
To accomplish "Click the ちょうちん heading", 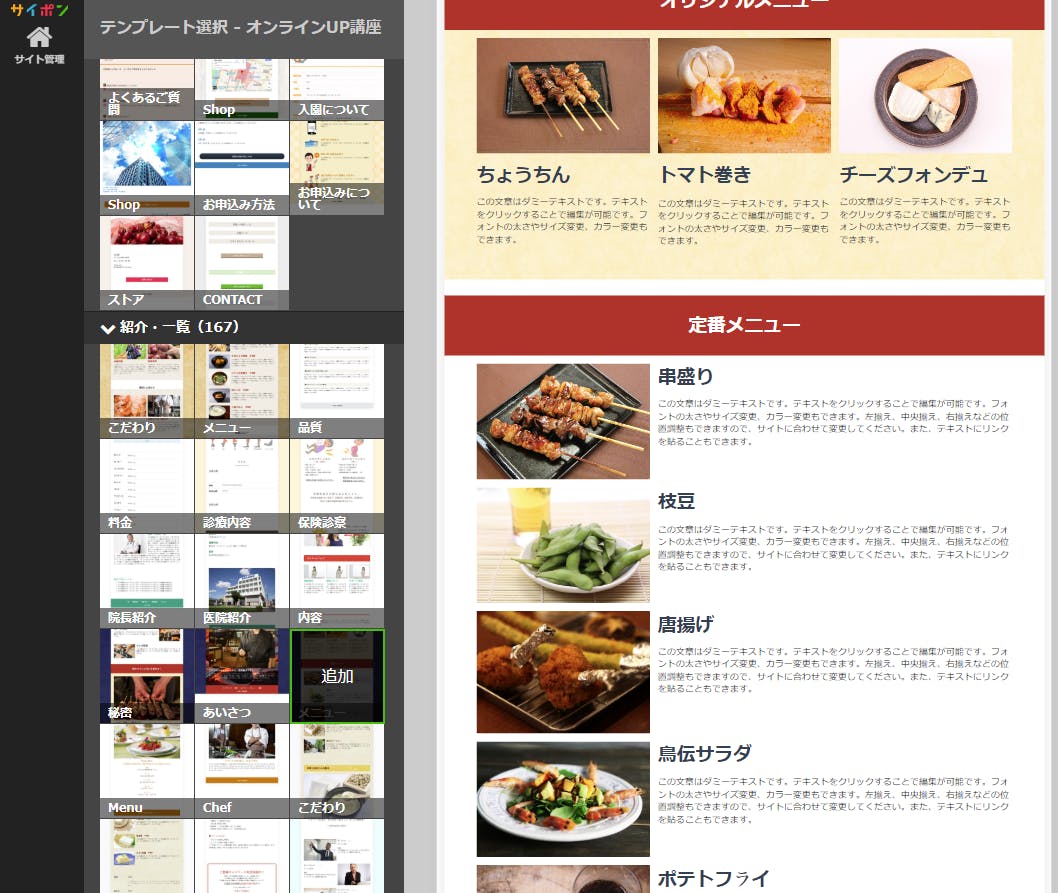I will [x=524, y=175].
